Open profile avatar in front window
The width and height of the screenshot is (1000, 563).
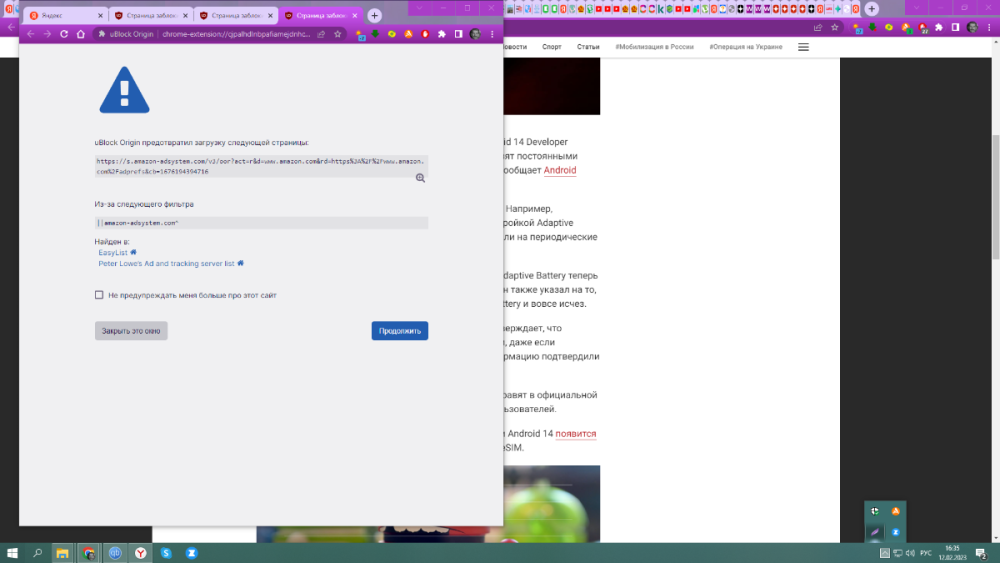point(475,34)
